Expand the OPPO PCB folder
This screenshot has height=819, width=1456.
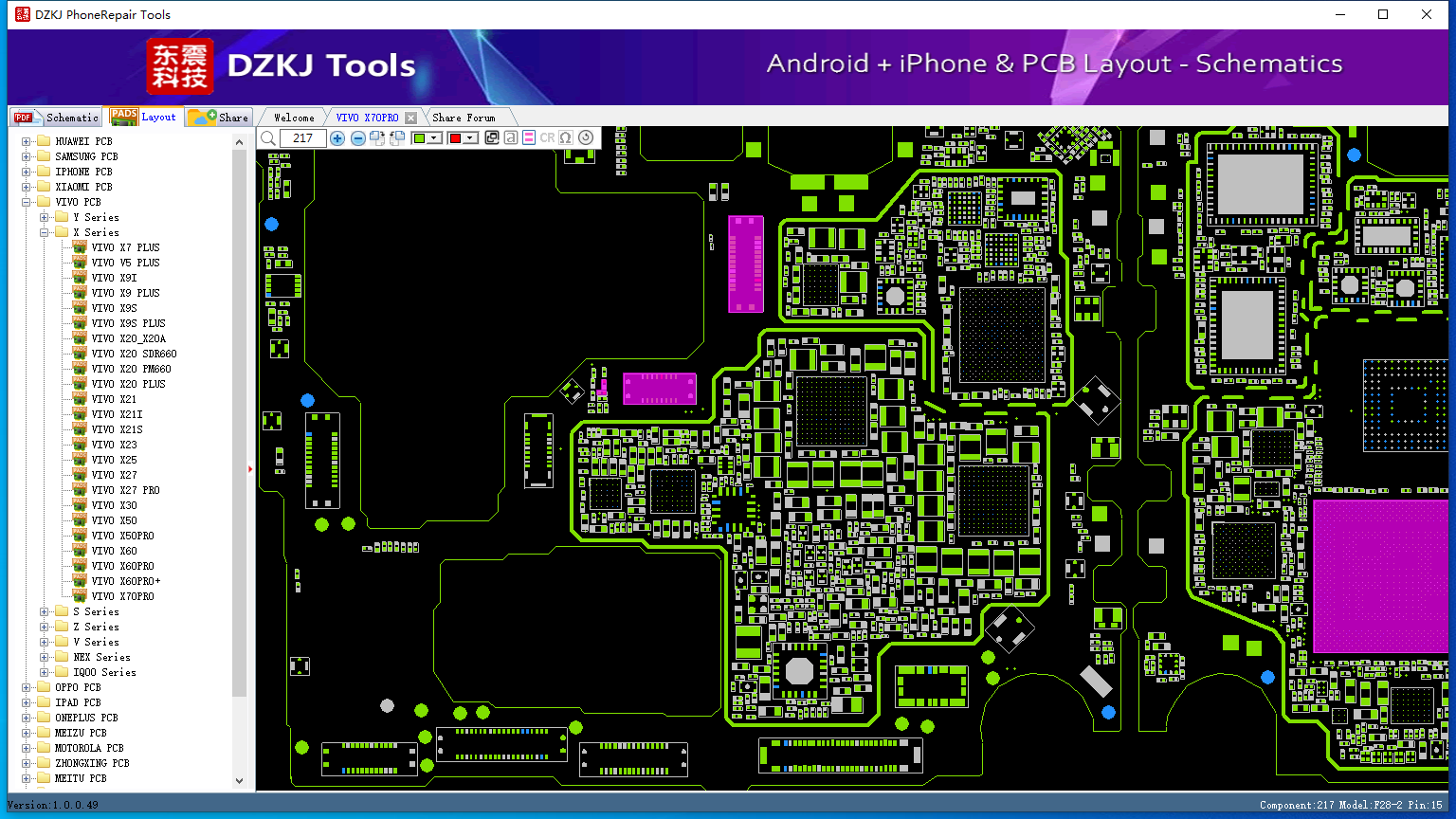click(x=27, y=687)
